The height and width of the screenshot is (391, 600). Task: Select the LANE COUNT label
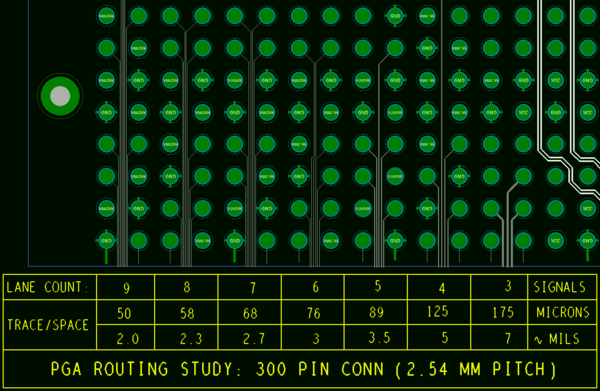point(47,287)
